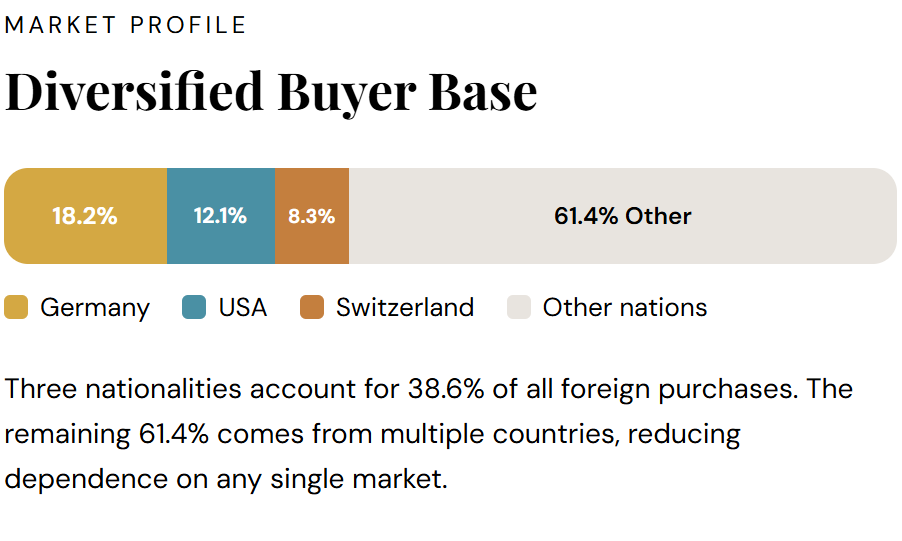Click the orange Switzerland 8.3% bar segment
Screen dimensions: 902x541
tap(312, 216)
